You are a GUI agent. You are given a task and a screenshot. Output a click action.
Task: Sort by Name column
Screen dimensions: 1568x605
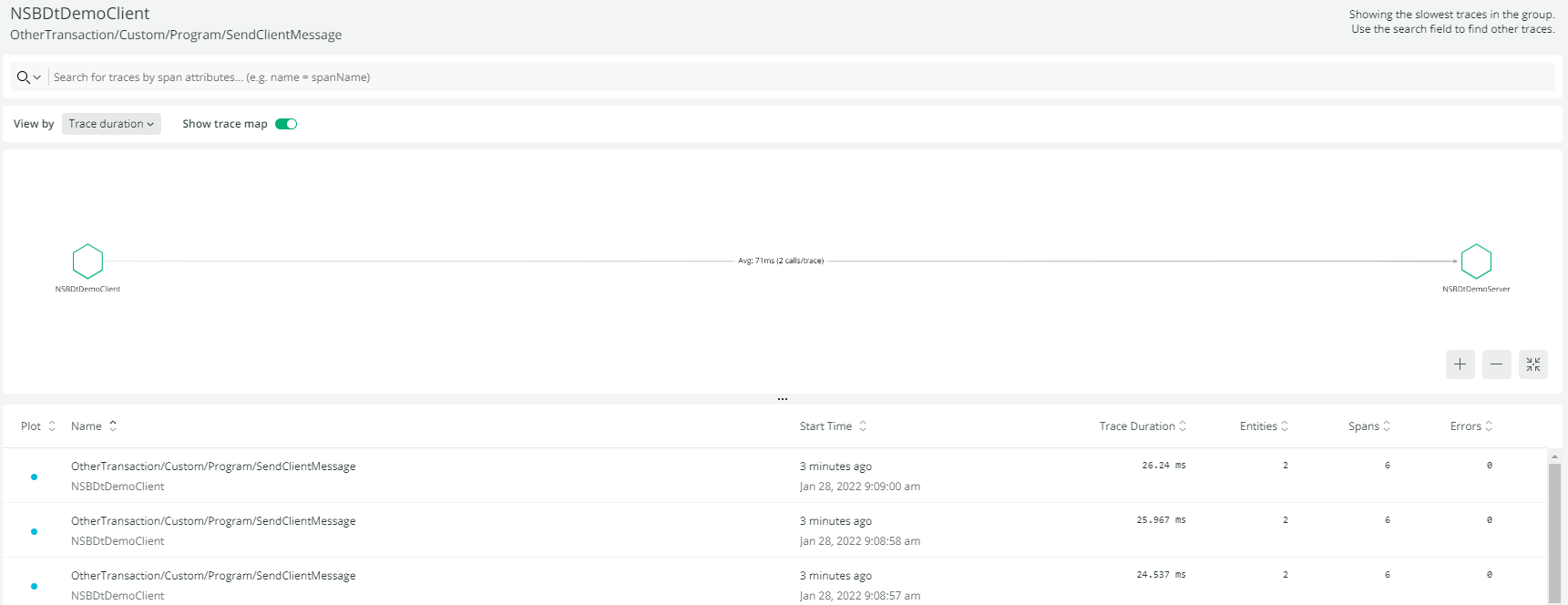coord(94,426)
